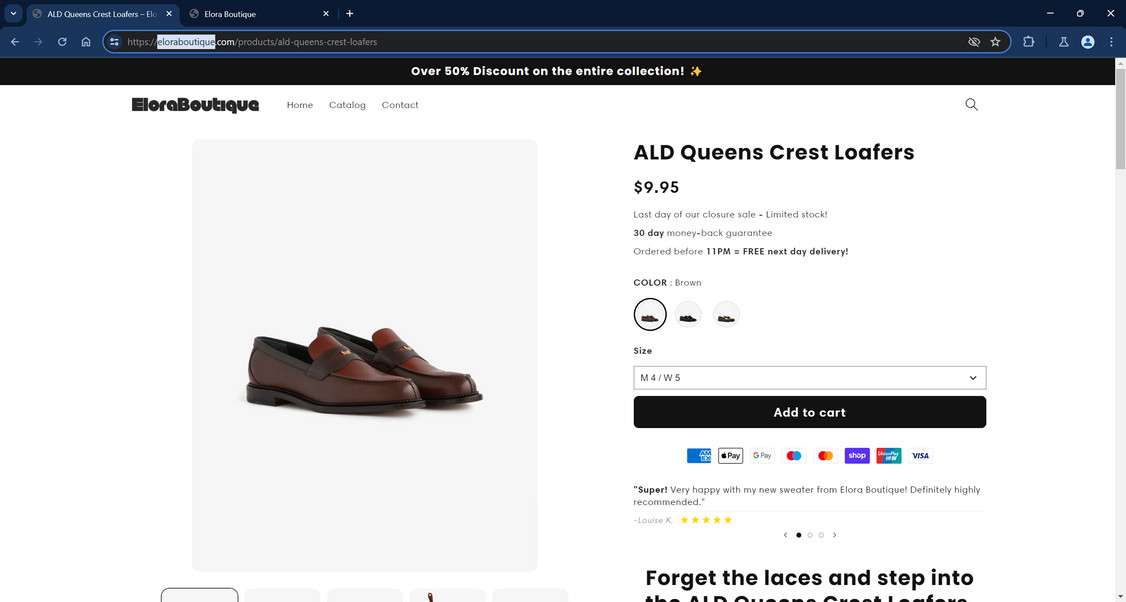Screen dimensions: 1126x602
Task: Click the EloraBoutique logo
Action: point(195,105)
